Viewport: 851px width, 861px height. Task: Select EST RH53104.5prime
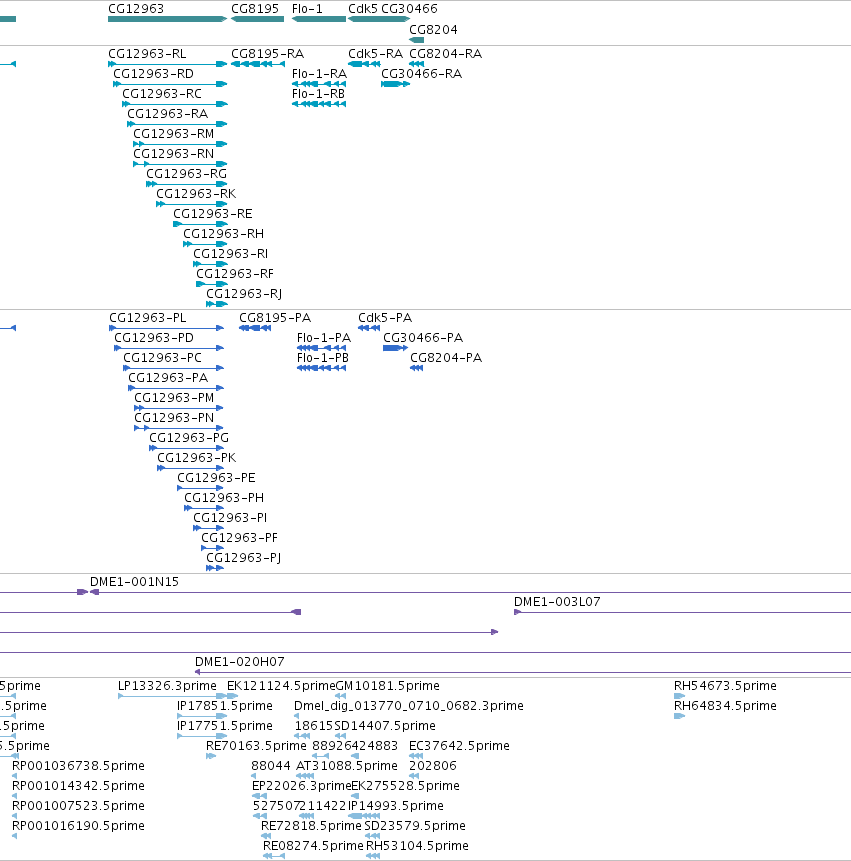[373, 856]
